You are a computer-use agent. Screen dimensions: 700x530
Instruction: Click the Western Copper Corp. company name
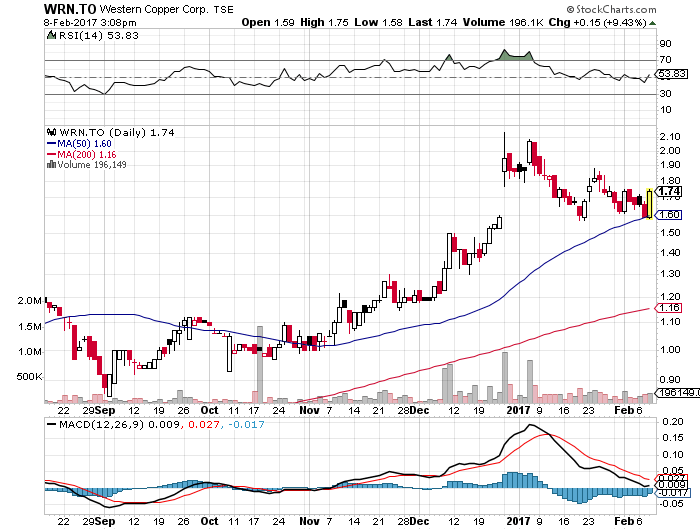point(154,9)
